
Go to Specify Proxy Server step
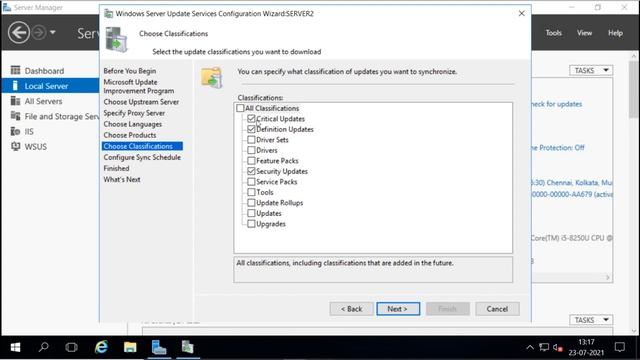point(134,113)
